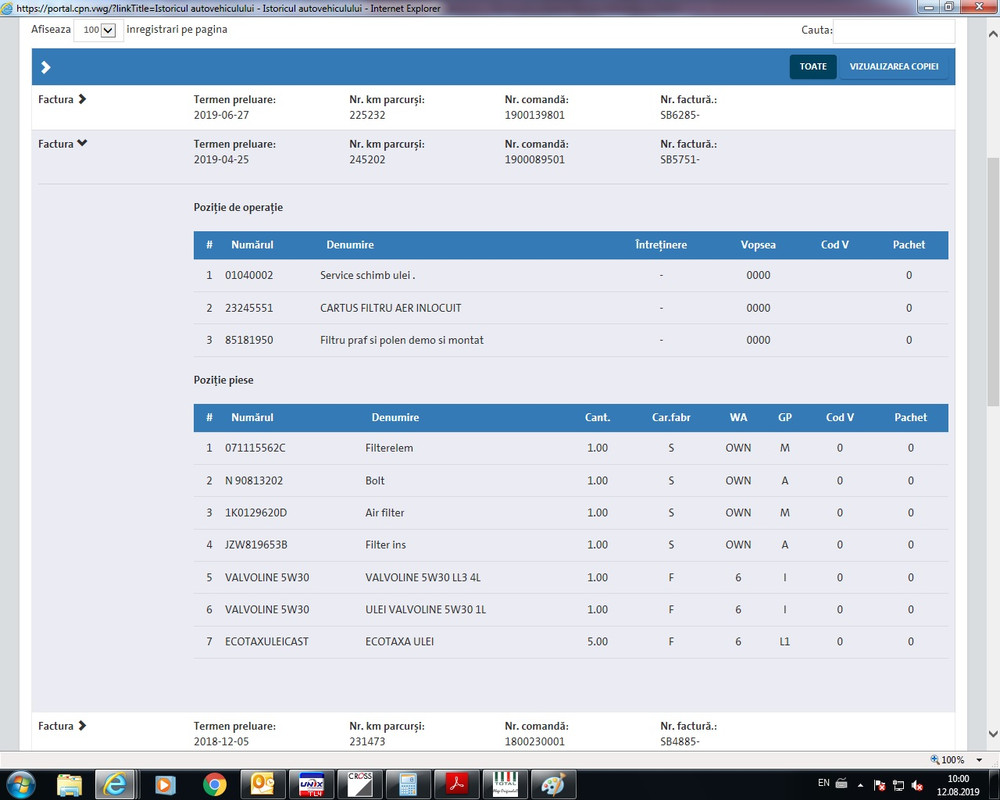
Task: Select the 'Service schimb ulei' operation row
Action: point(571,276)
